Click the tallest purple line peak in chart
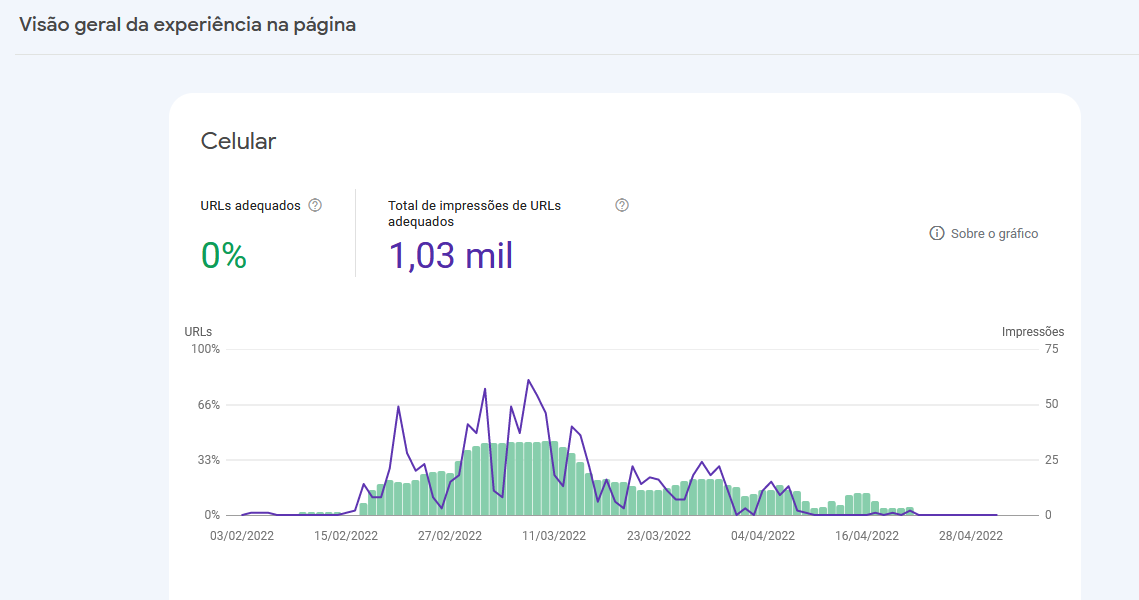Screen dimensions: 1139x600 528,380
